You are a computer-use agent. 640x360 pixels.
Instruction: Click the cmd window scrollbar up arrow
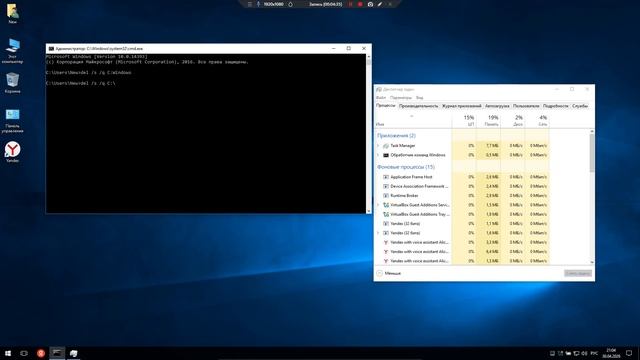pyautogui.click(x=369, y=57)
